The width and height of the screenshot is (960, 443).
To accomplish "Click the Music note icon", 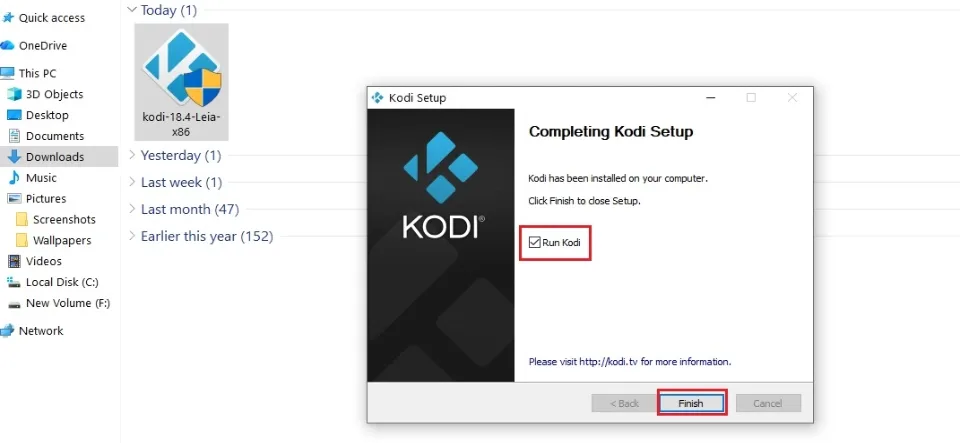I will point(14,178).
